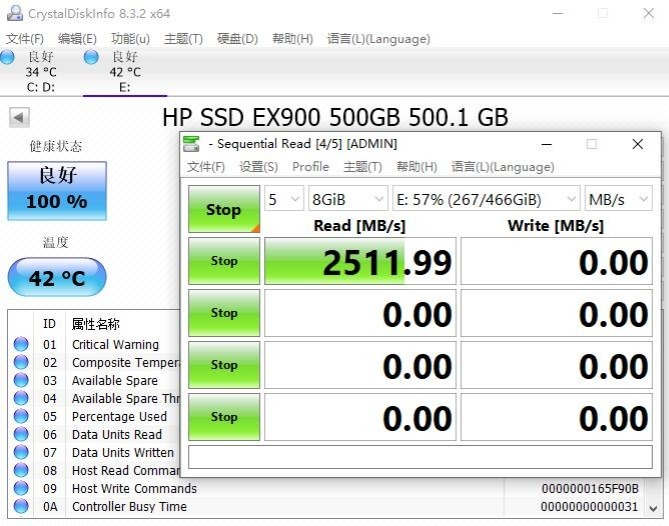Open 硬盘(D) menu in CrystalDiskInfo

[238, 39]
